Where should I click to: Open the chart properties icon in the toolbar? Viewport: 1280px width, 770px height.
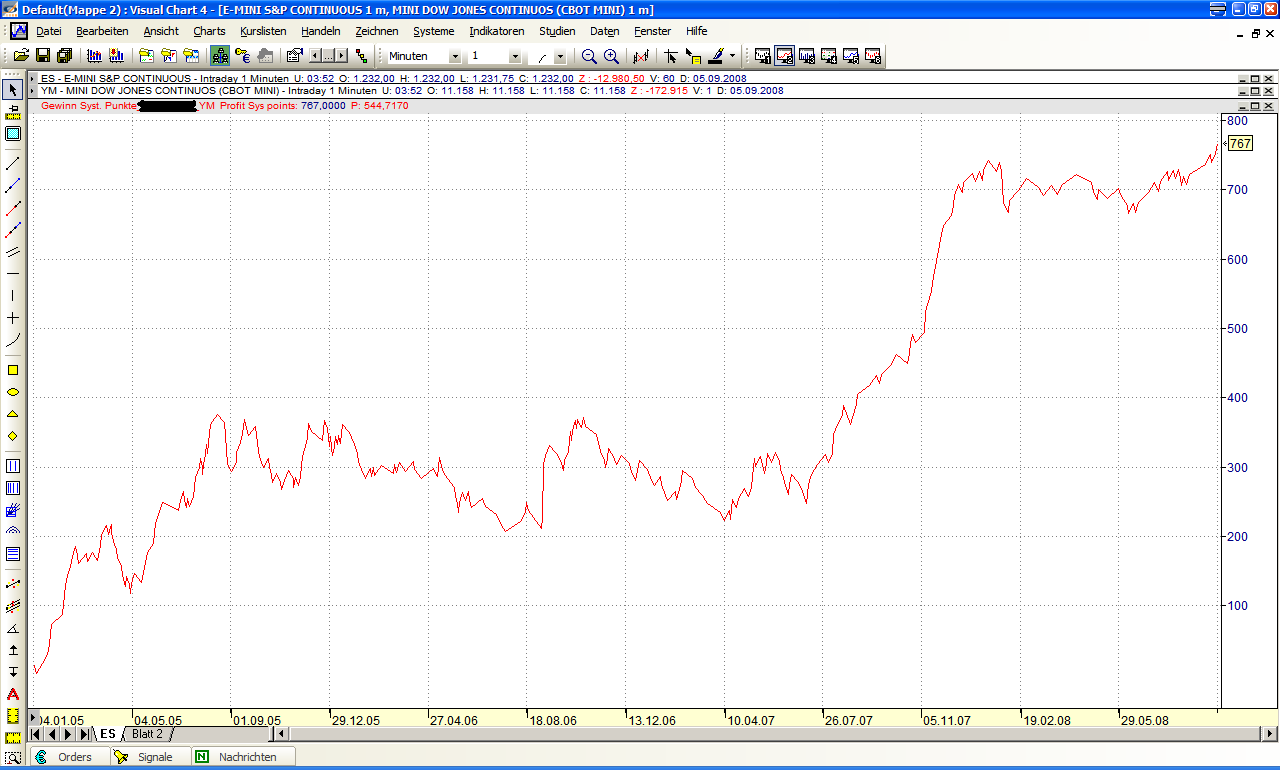click(294, 56)
